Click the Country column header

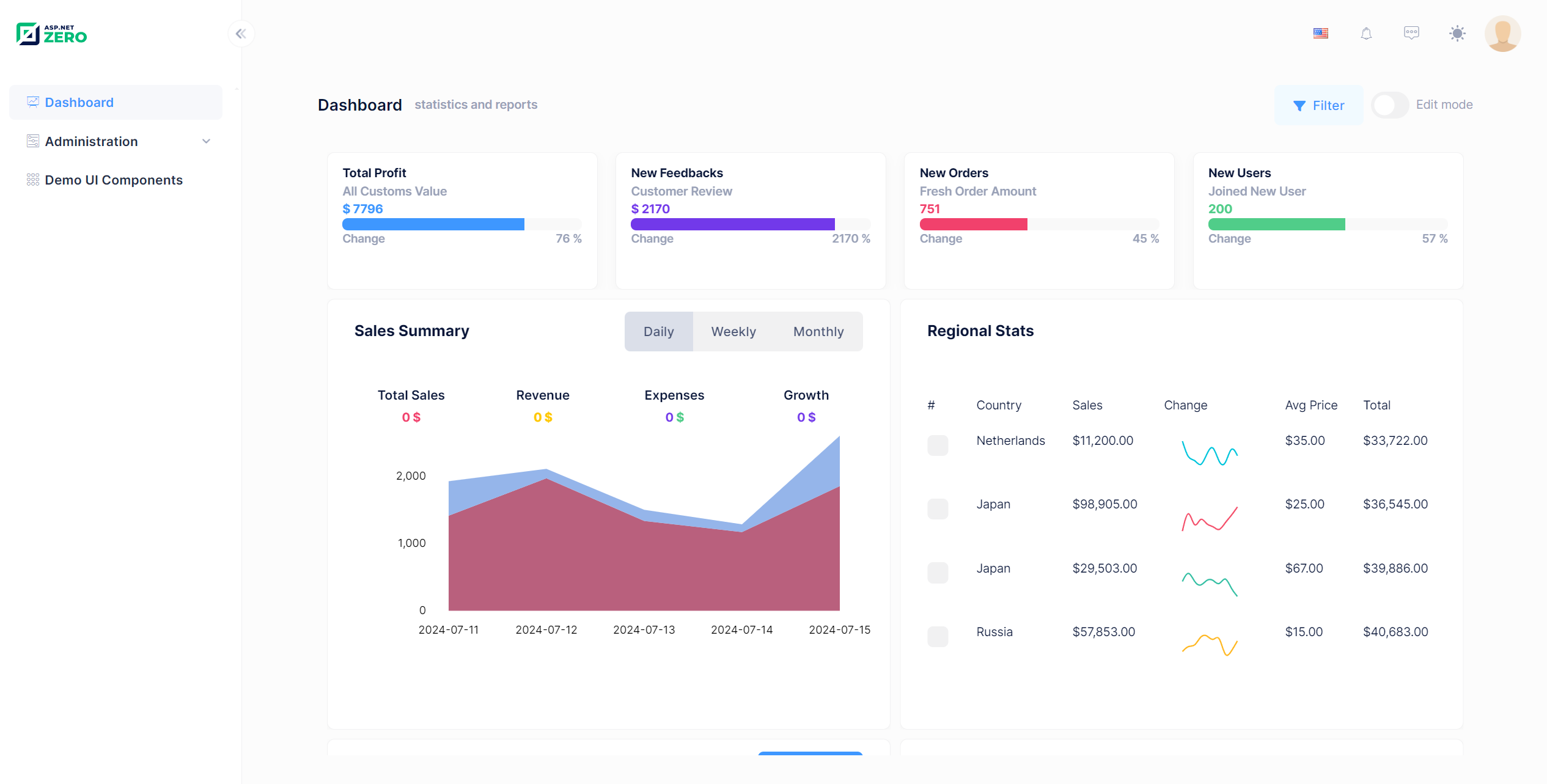pyautogui.click(x=998, y=405)
